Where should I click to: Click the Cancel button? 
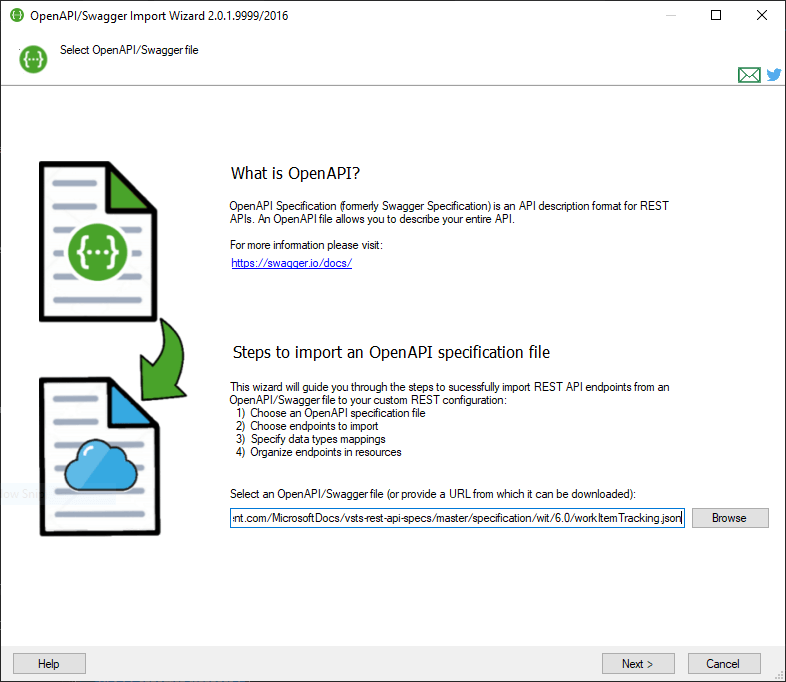pos(723,663)
